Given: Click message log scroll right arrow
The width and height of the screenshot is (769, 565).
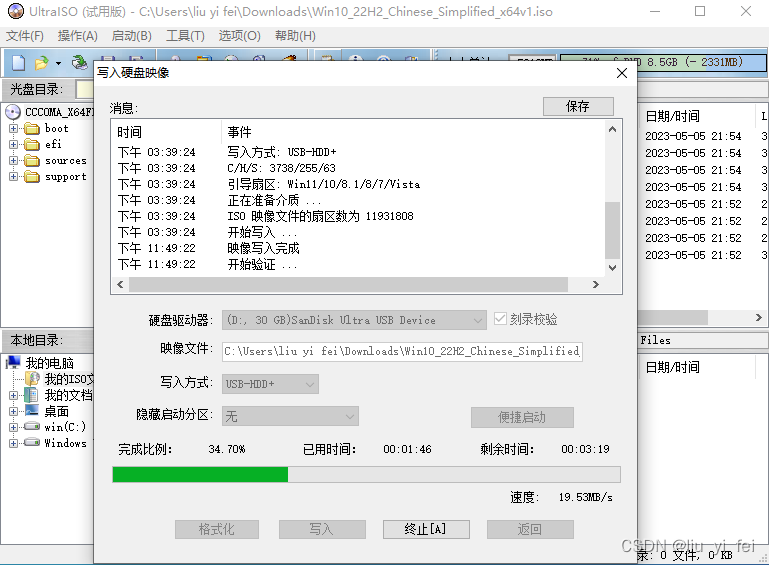Looking at the screenshot, I should tap(595, 284).
